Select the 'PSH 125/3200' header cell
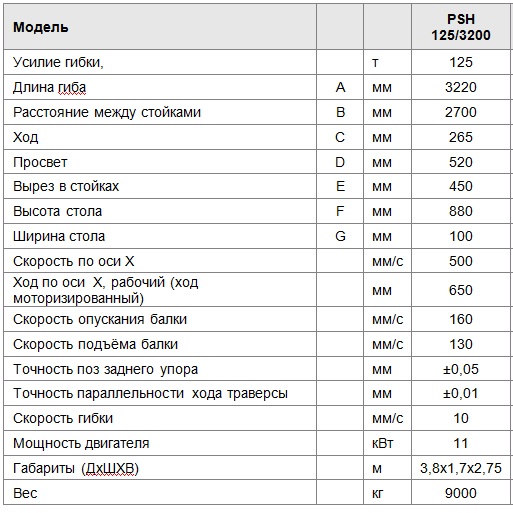Viewport: 513px width, 513px height. click(x=461, y=27)
